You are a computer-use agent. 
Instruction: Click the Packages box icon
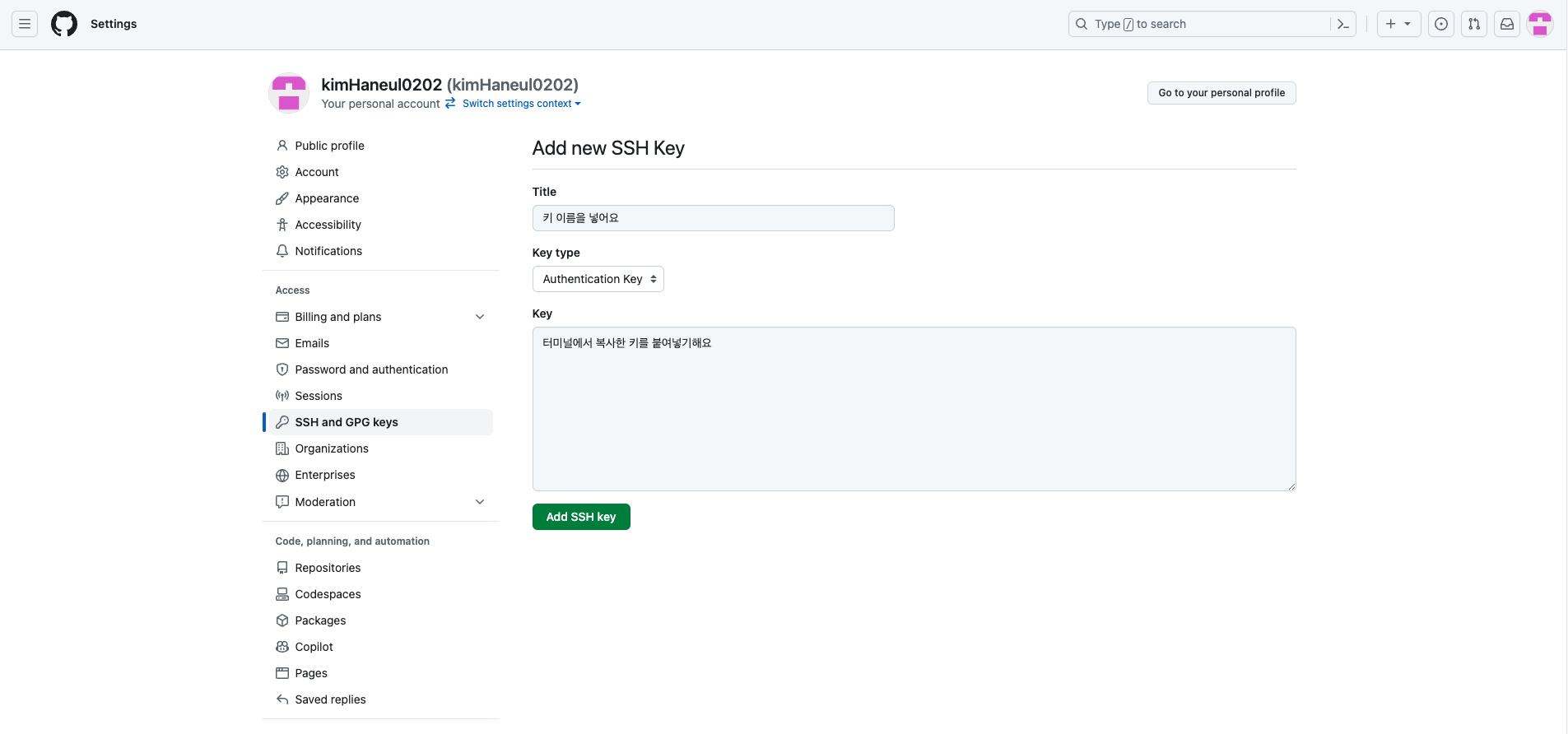pos(282,620)
